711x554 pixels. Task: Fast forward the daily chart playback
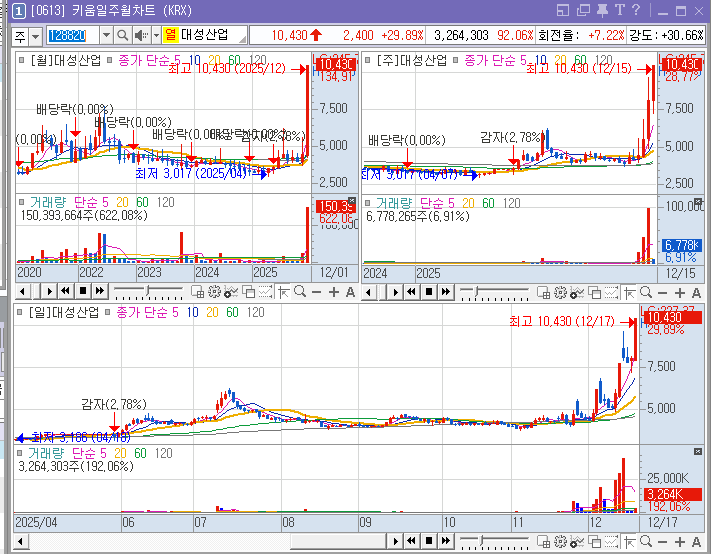click(x=446, y=540)
